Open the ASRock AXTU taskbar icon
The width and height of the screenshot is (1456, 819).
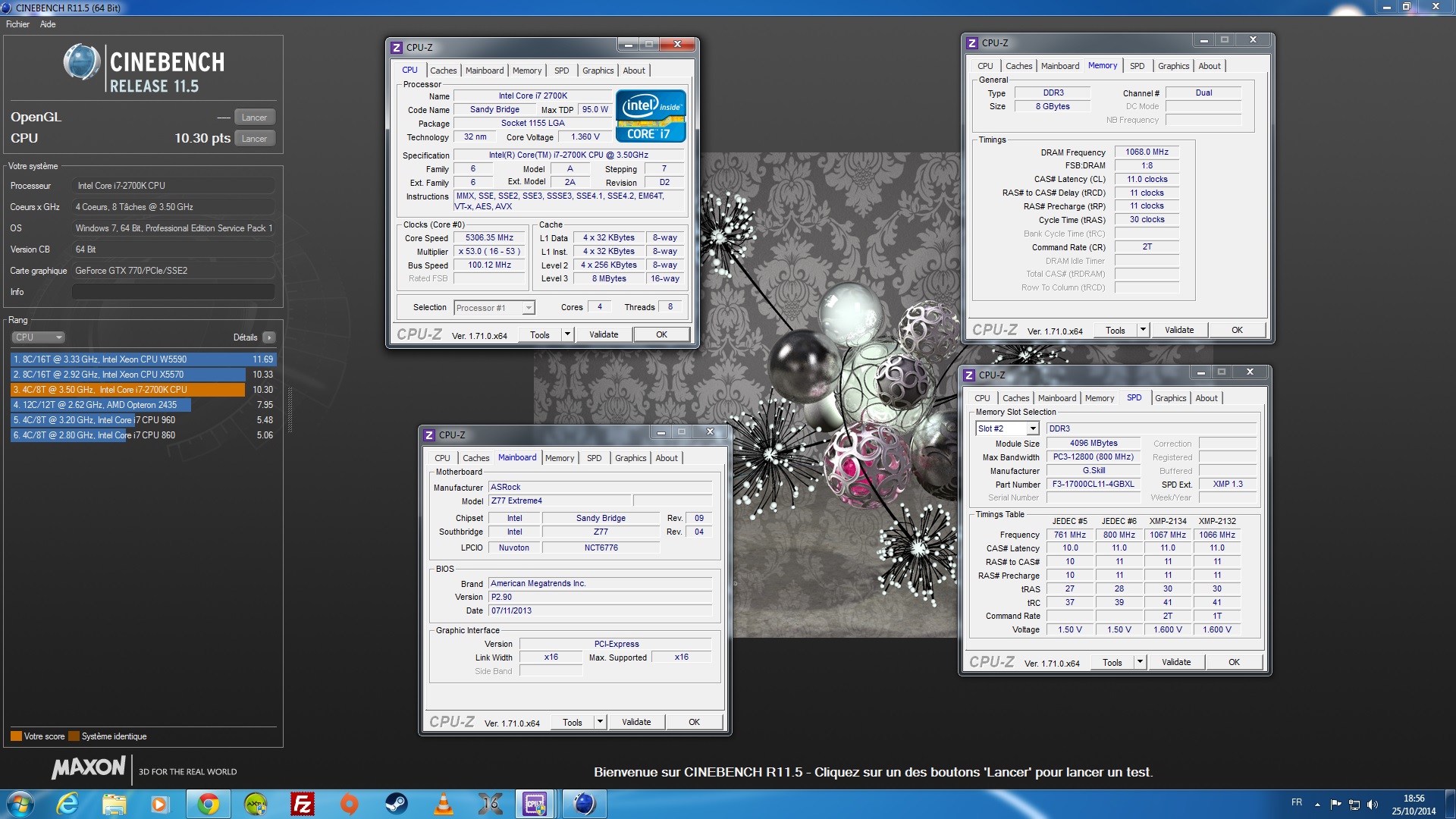[x=256, y=804]
